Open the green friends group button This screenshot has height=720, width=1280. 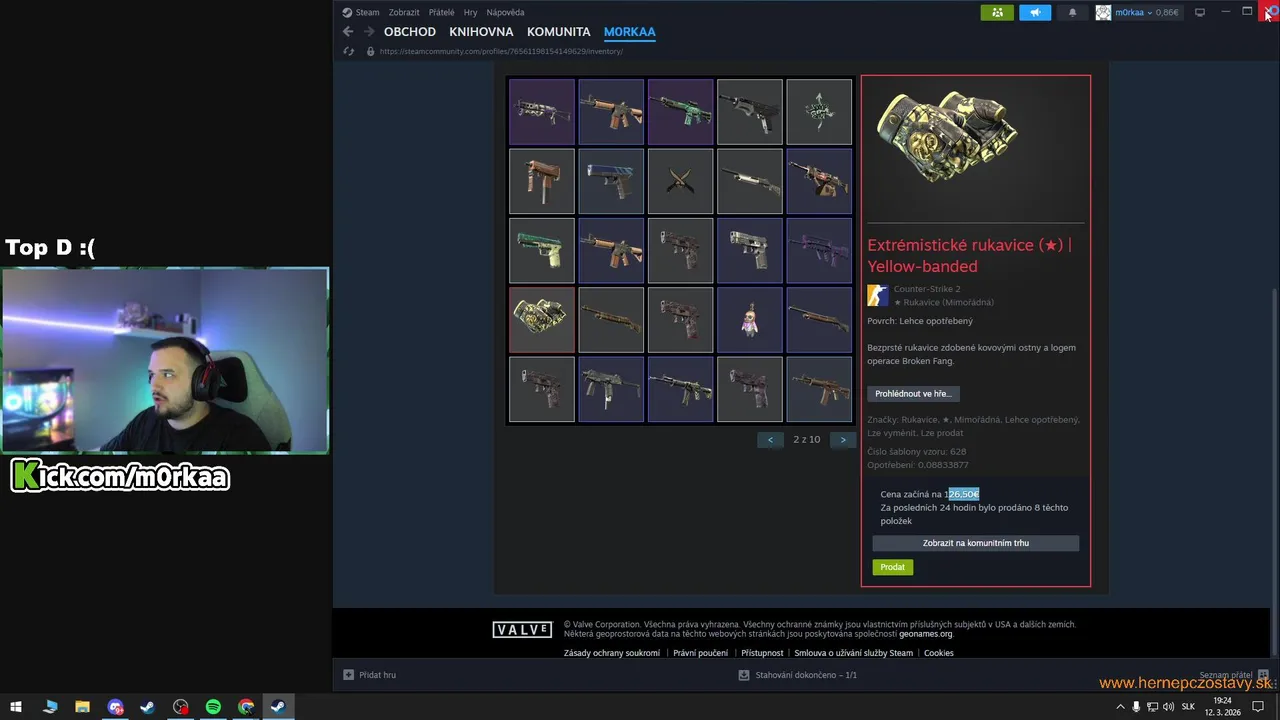[997, 12]
